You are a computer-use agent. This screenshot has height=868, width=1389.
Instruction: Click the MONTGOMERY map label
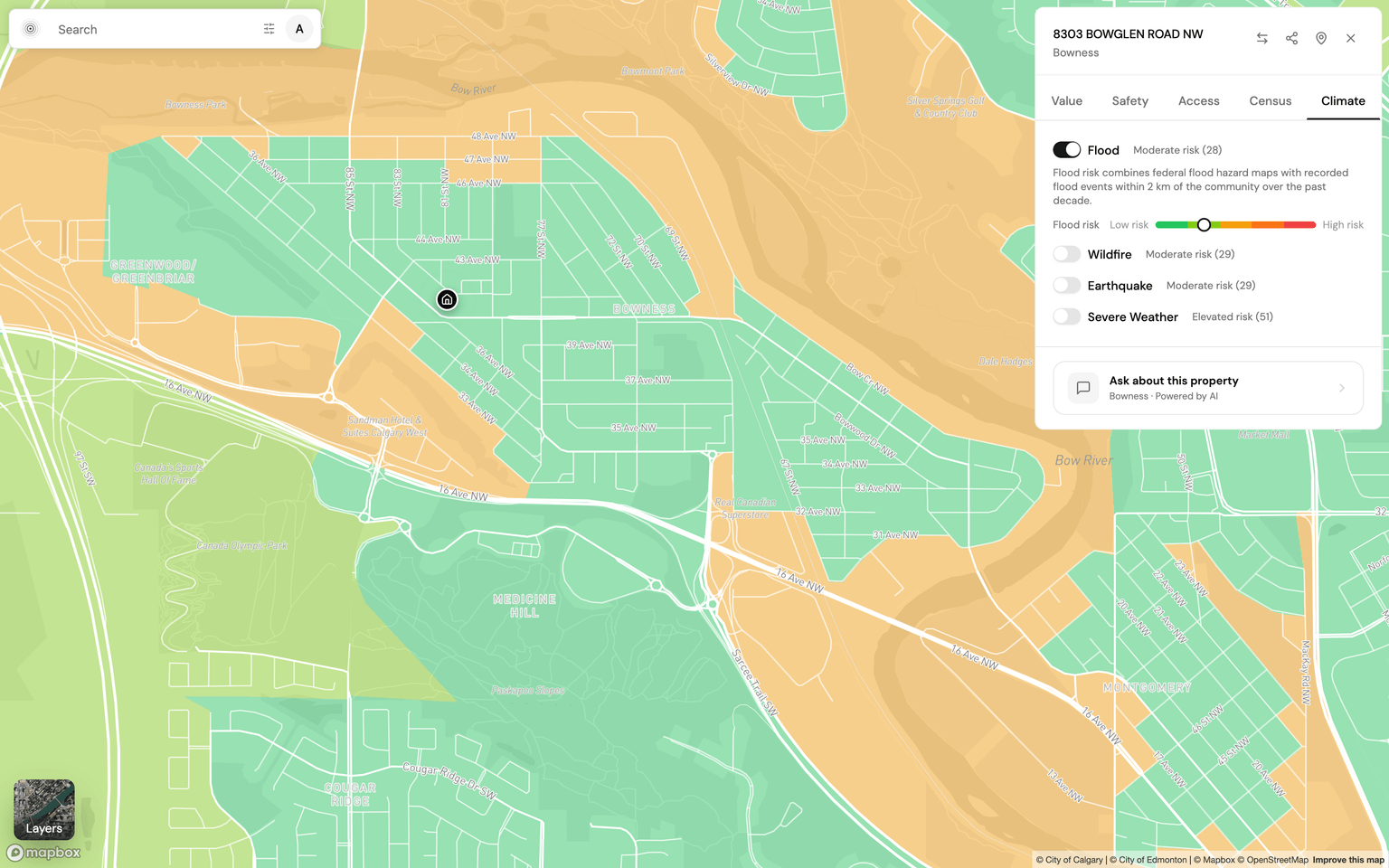1147,687
